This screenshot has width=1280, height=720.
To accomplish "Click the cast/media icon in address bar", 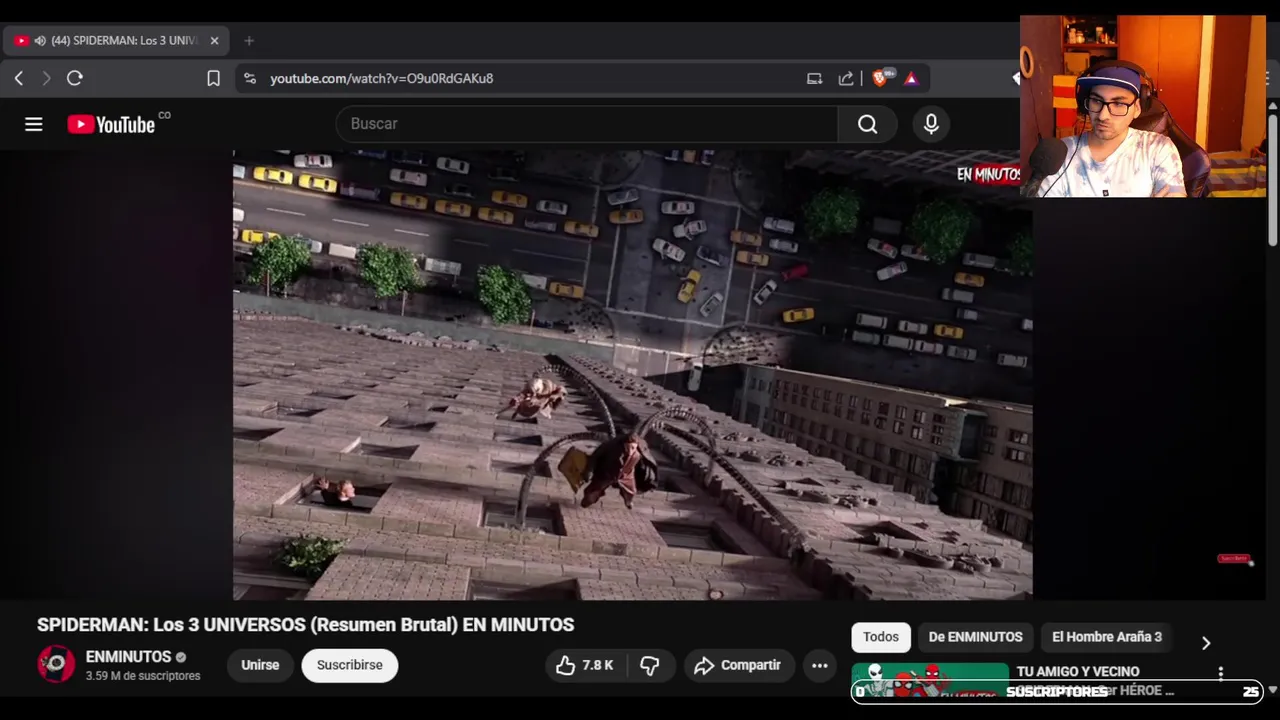I will click(x=814, y=78).
